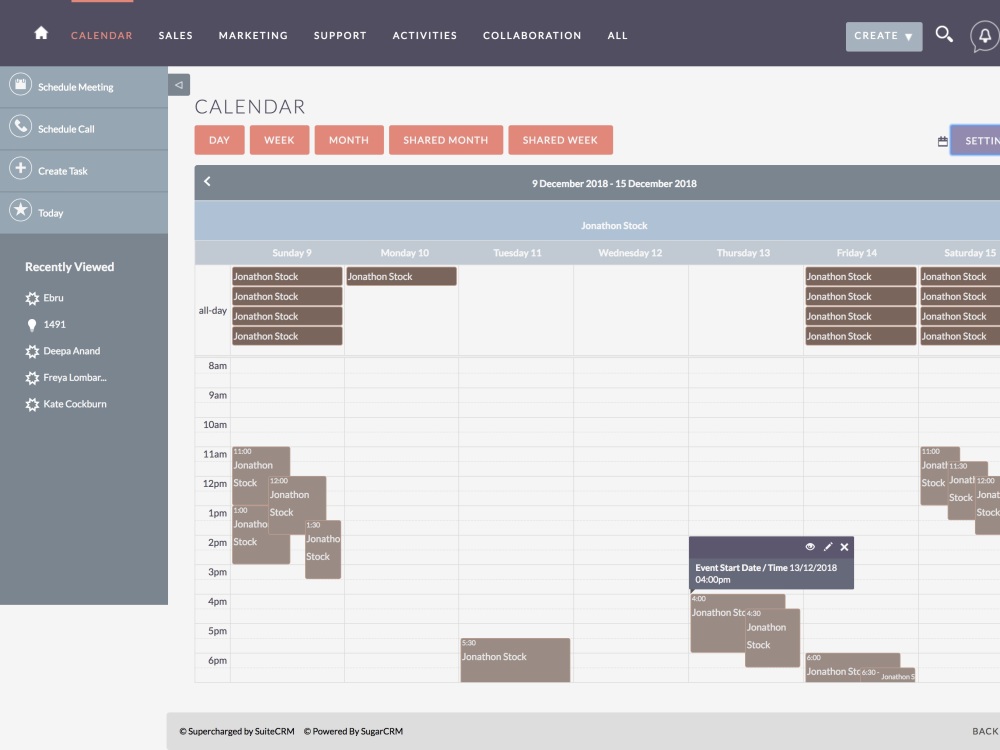Open recently viewed Kate Cockburn
This screenshot has height=750, width=1000.
tap(75, 404)
